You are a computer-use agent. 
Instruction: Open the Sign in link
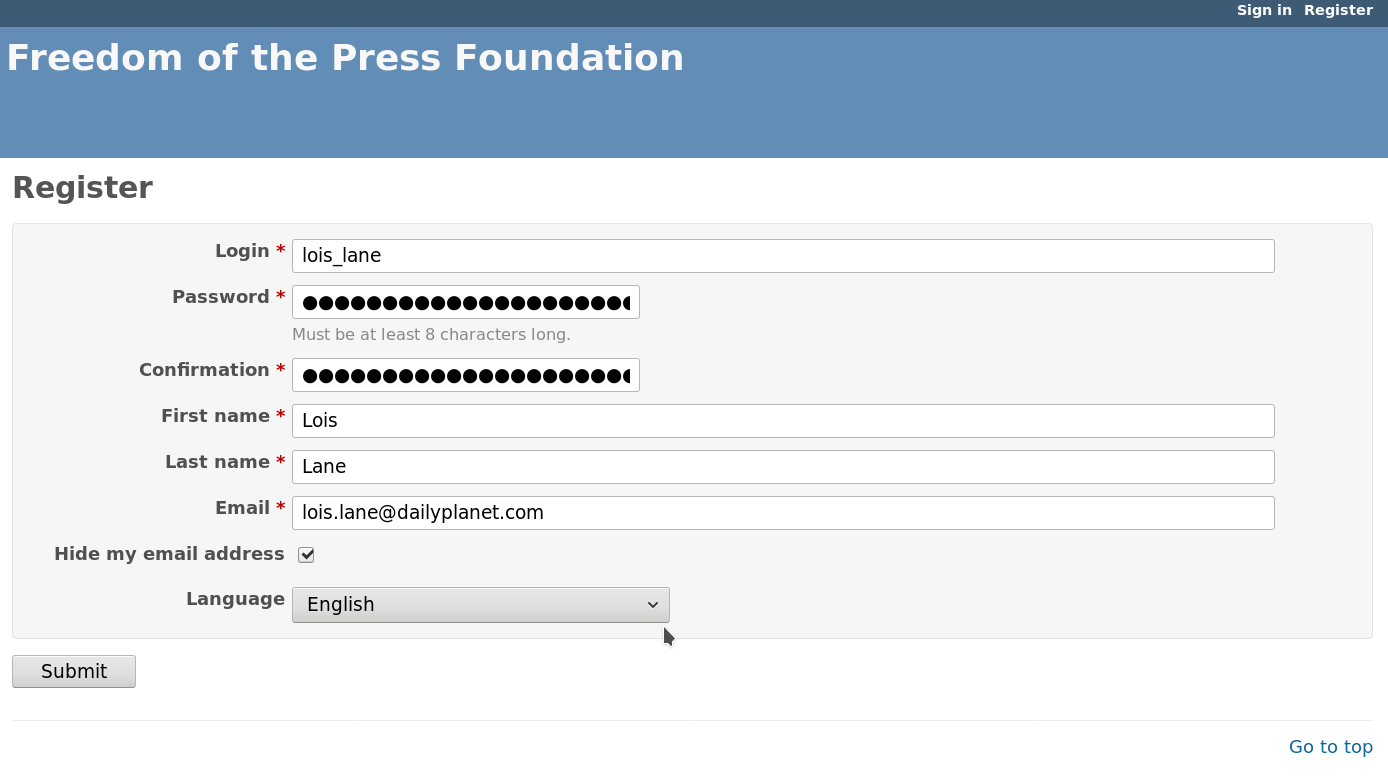point(1264,10)
